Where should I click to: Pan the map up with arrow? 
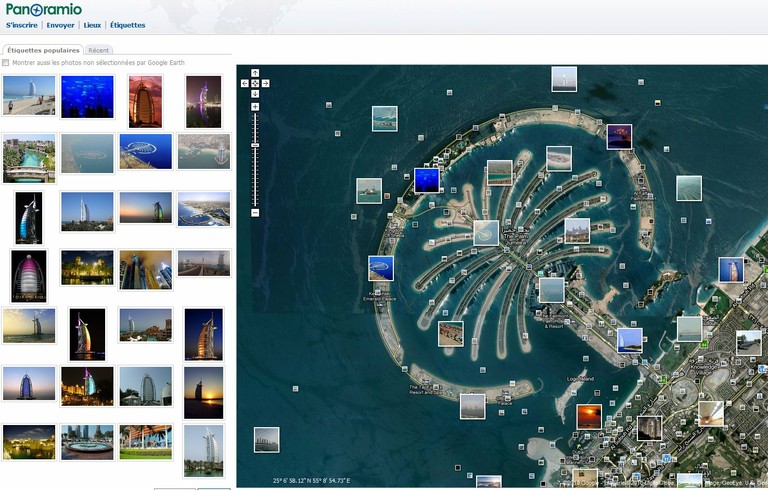click(x=255, y=73)
